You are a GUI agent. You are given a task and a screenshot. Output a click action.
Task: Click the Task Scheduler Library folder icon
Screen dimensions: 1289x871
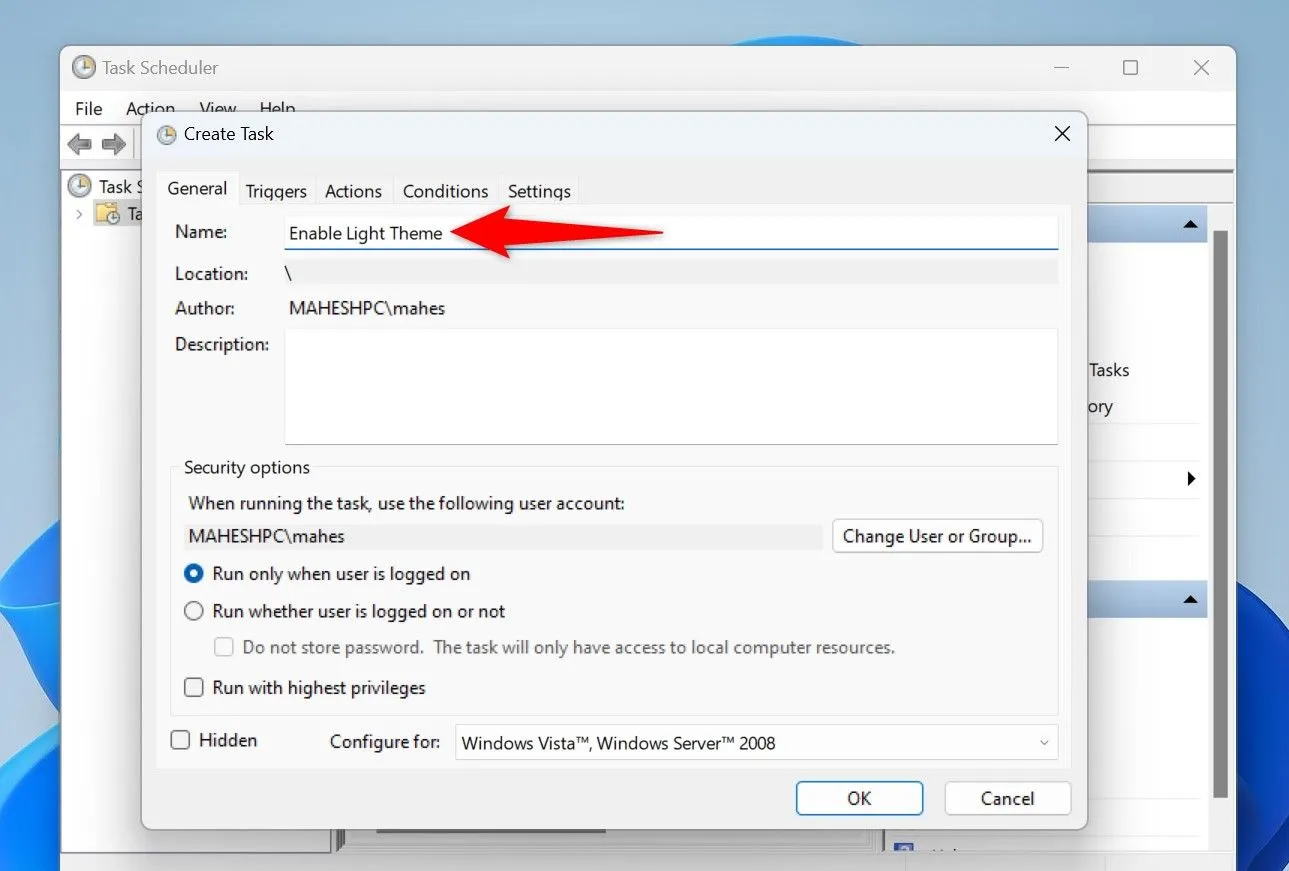click(108, 213)
